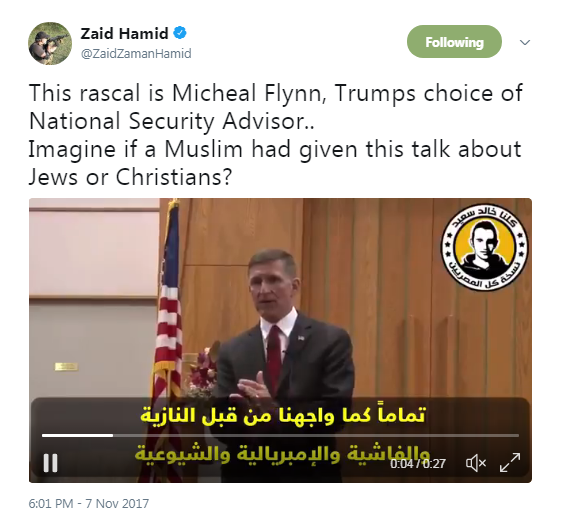This screenshot has width=561, height=522.
Task: Click the 'Jews or Christians?' text line
Action: tap(131, 177)
